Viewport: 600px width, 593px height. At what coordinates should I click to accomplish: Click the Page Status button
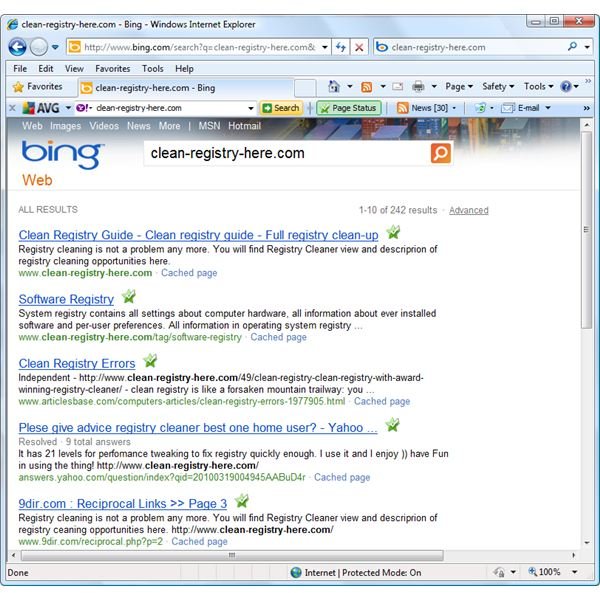(349, 108)
